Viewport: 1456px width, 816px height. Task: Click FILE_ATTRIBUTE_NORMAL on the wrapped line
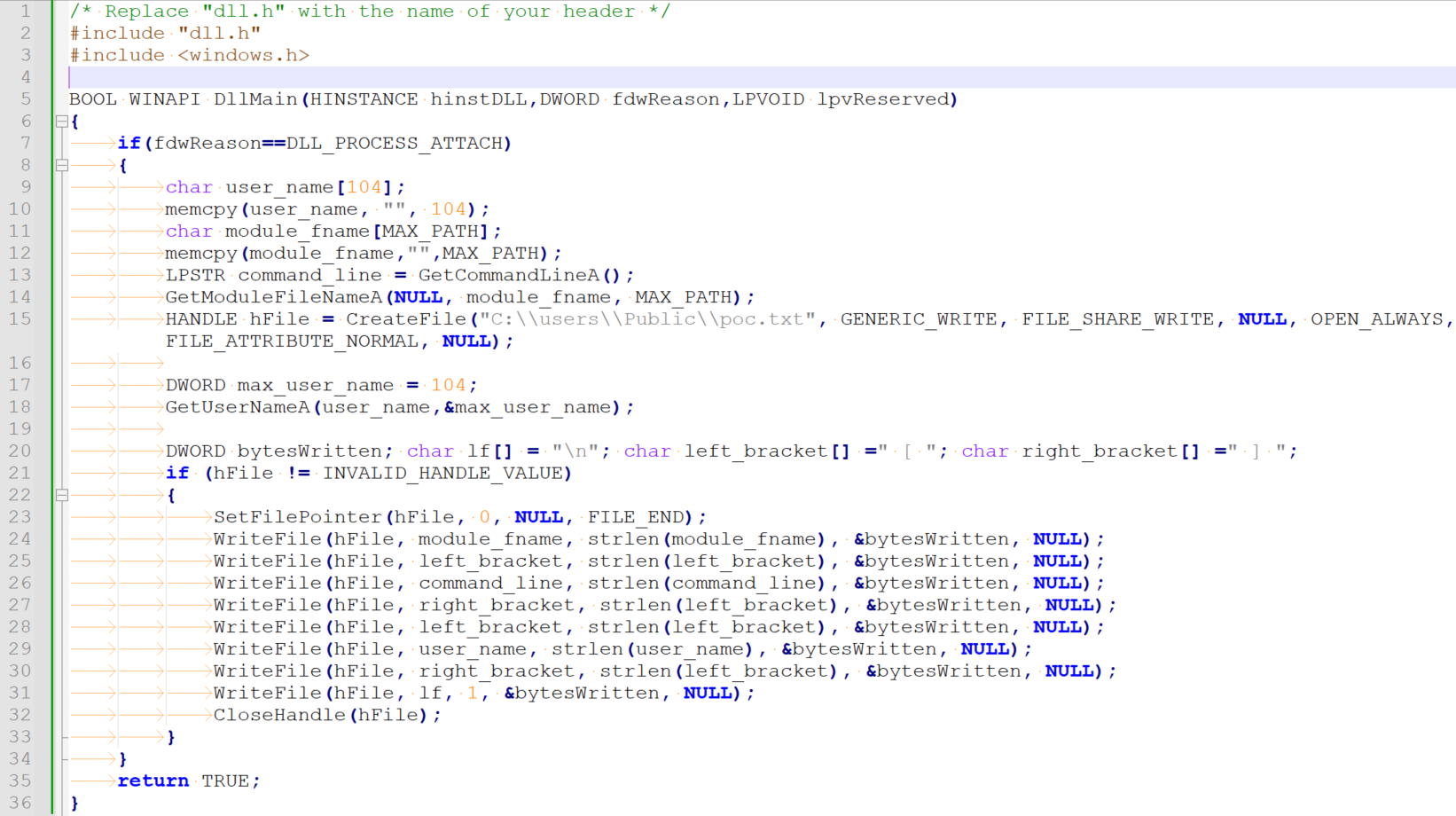[291, 341]
